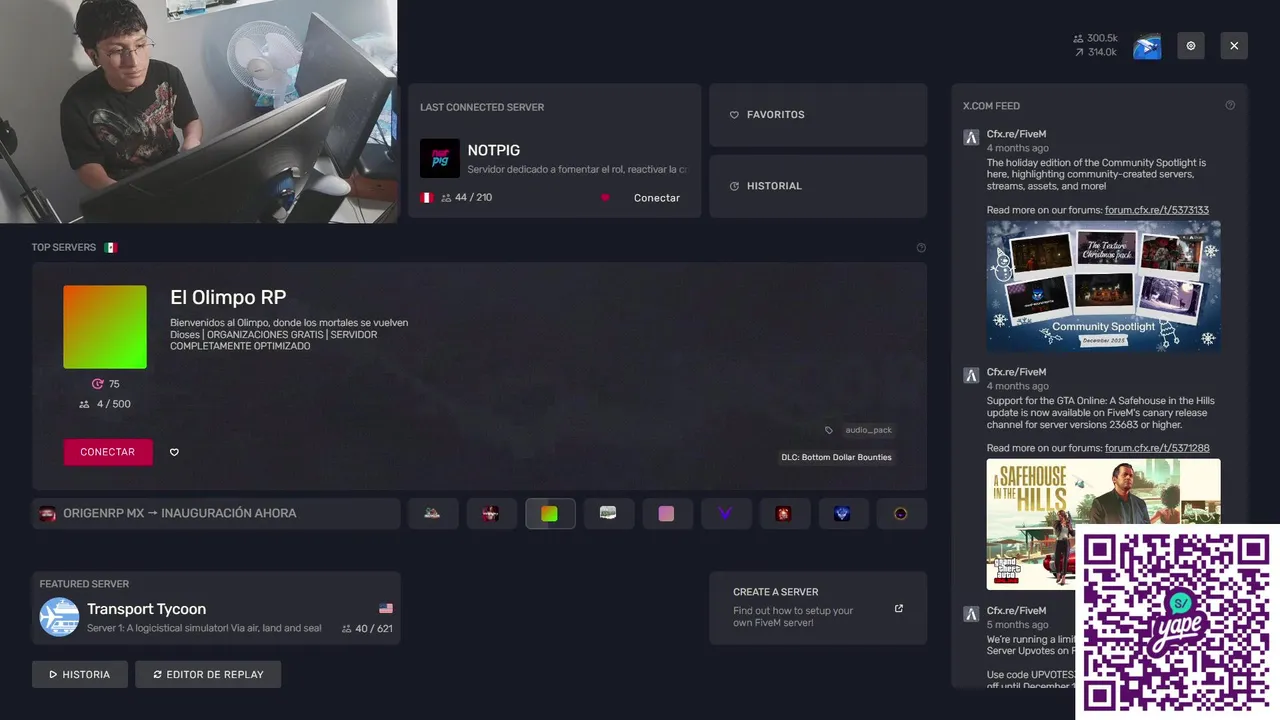The image size is (1280, 720).
Task: Open the Community Spotlight image
Action: pos(1103,286)
